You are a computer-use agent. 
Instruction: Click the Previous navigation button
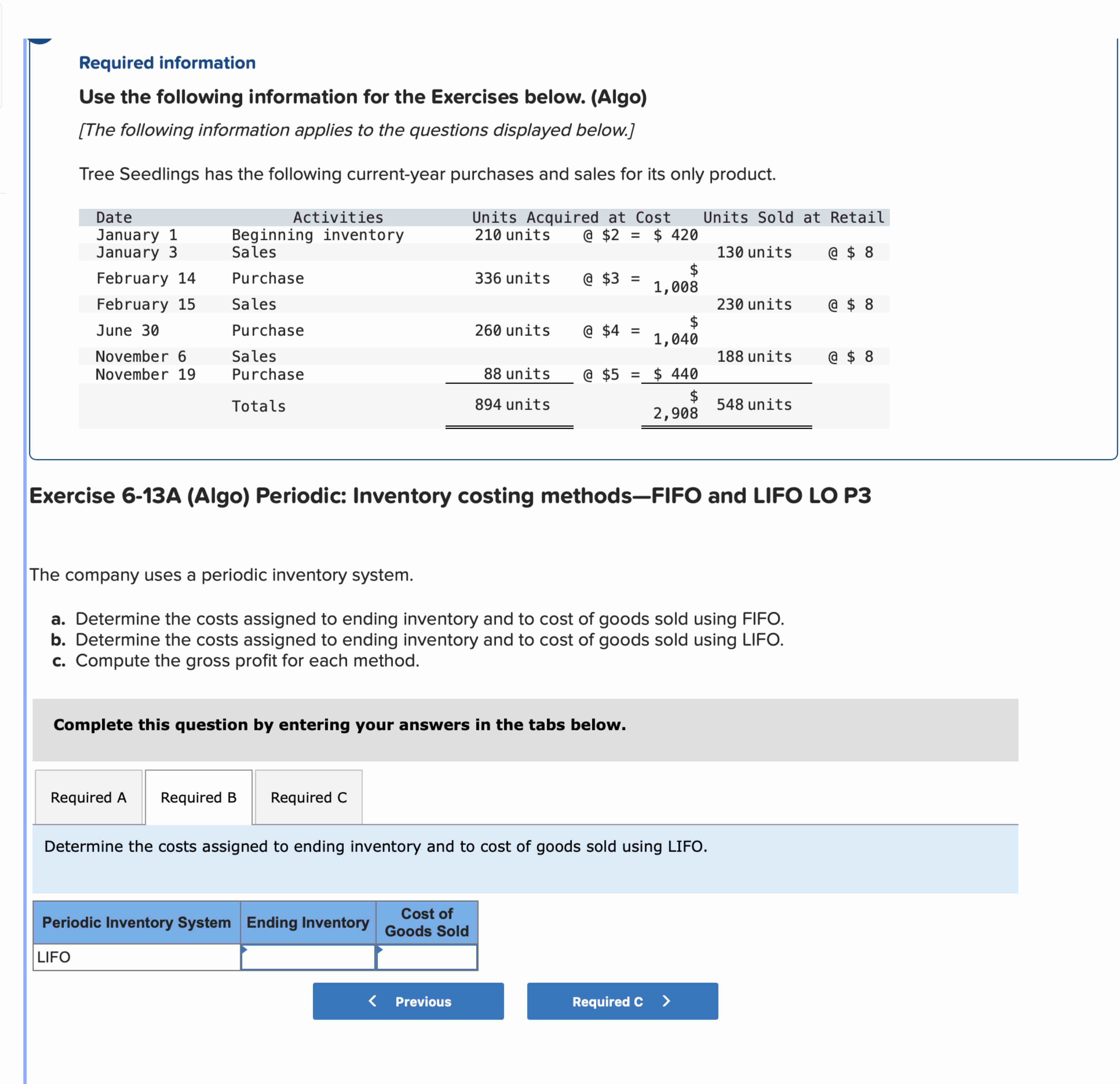pyautogui.click(x=409, y=1001)
